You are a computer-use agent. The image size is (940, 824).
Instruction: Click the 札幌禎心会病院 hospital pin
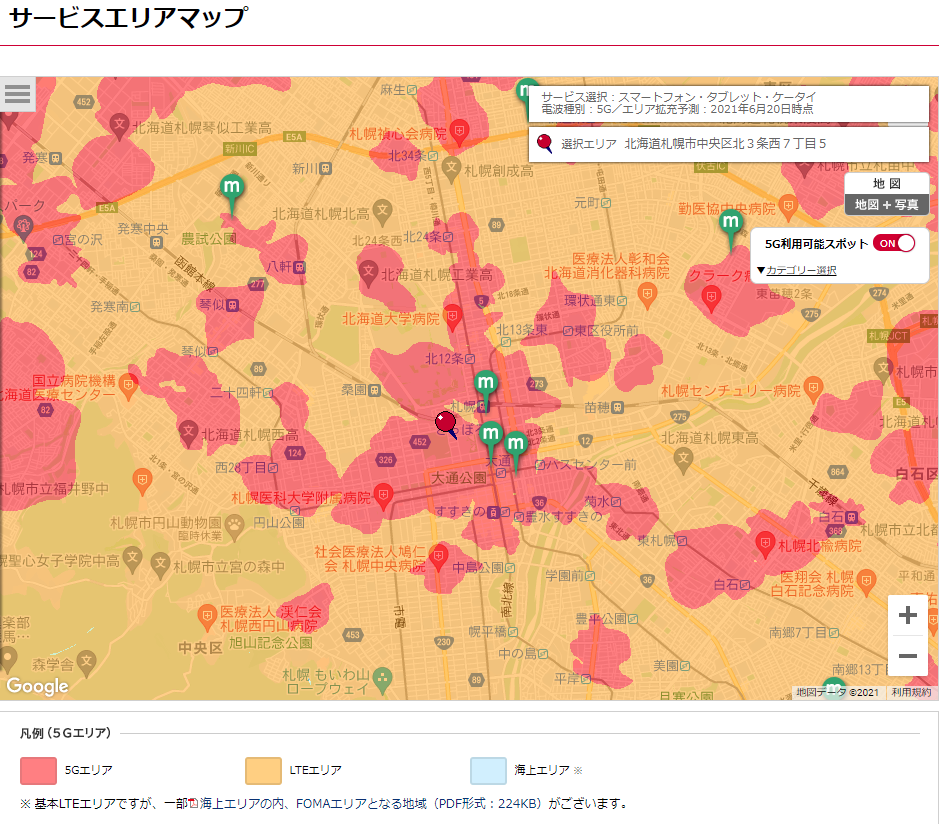pos(459,132)
